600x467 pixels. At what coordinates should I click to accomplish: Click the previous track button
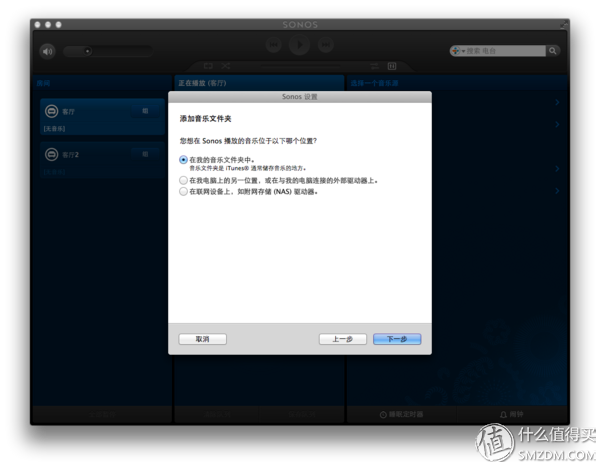[274, 45]
